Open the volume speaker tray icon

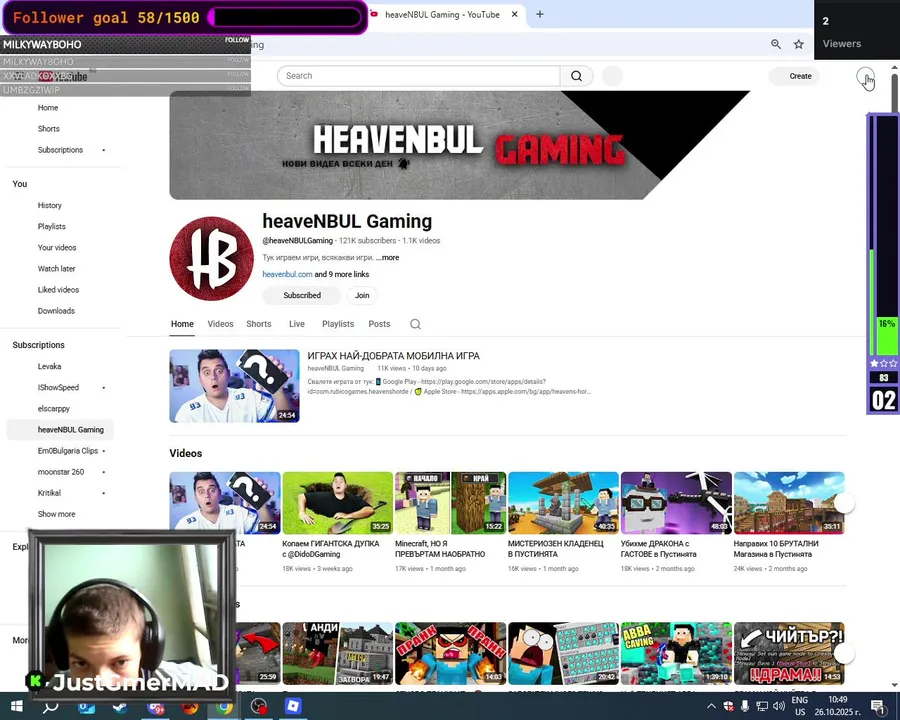point(778,706)
